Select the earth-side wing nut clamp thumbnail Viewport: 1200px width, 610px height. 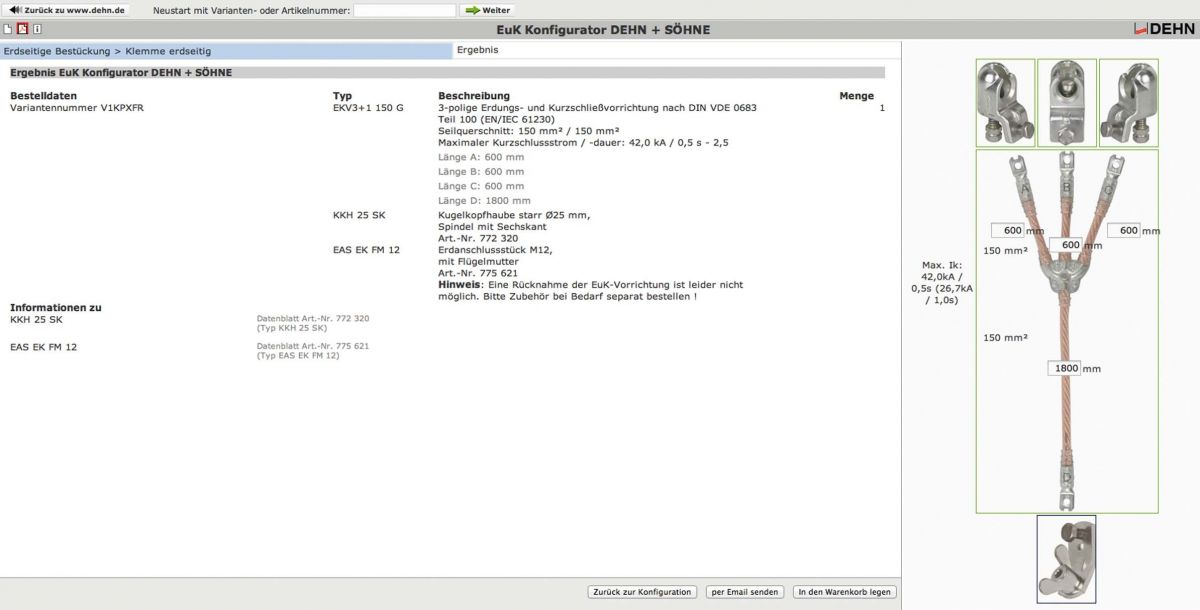coord(1066,559)
